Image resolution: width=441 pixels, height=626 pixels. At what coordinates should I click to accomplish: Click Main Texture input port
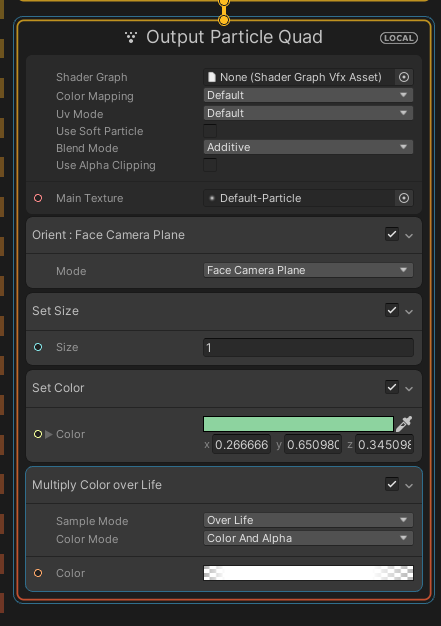pyautogui.click(x=38, y=198)
